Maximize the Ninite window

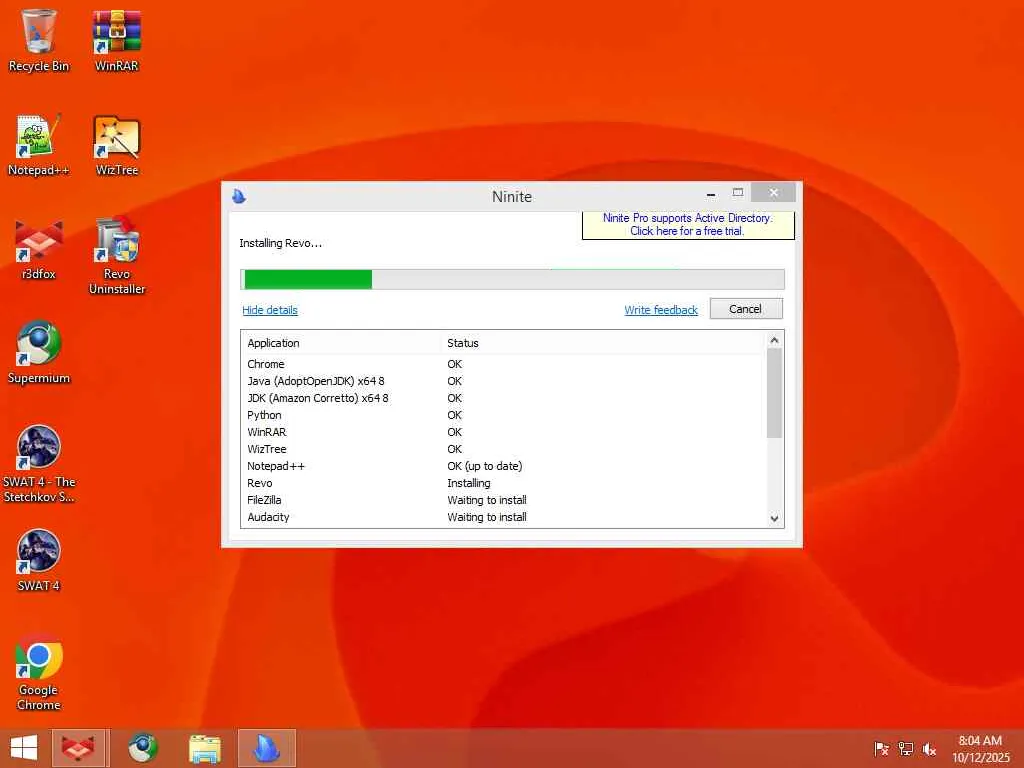tap(738, 193)
